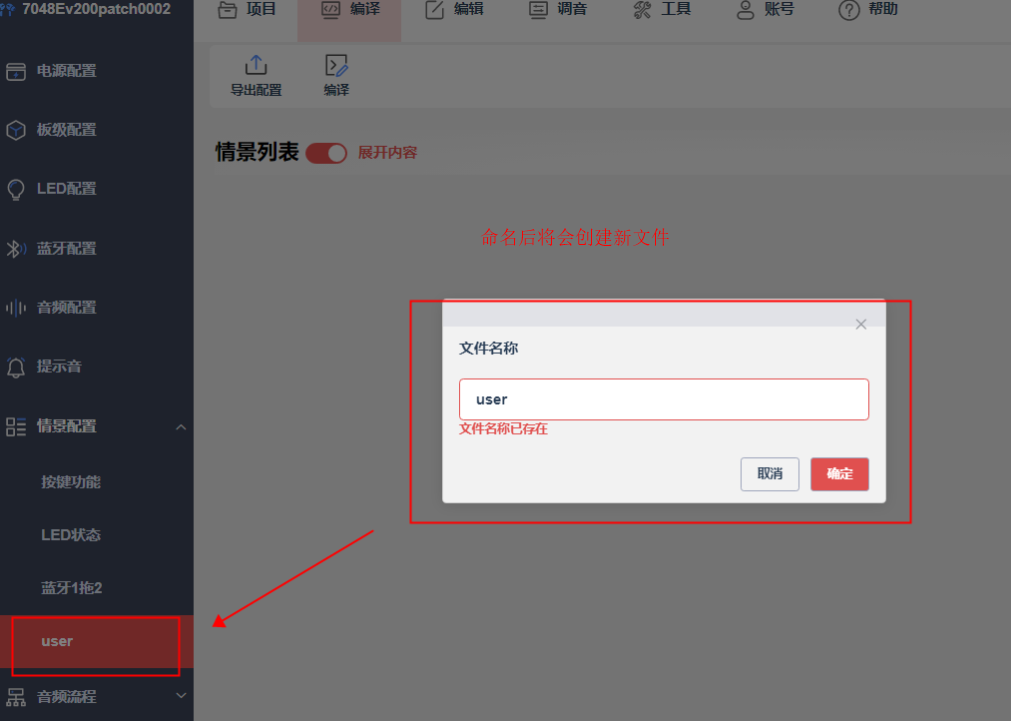Select the user scene item in sidebar

(x=97, y=641)
